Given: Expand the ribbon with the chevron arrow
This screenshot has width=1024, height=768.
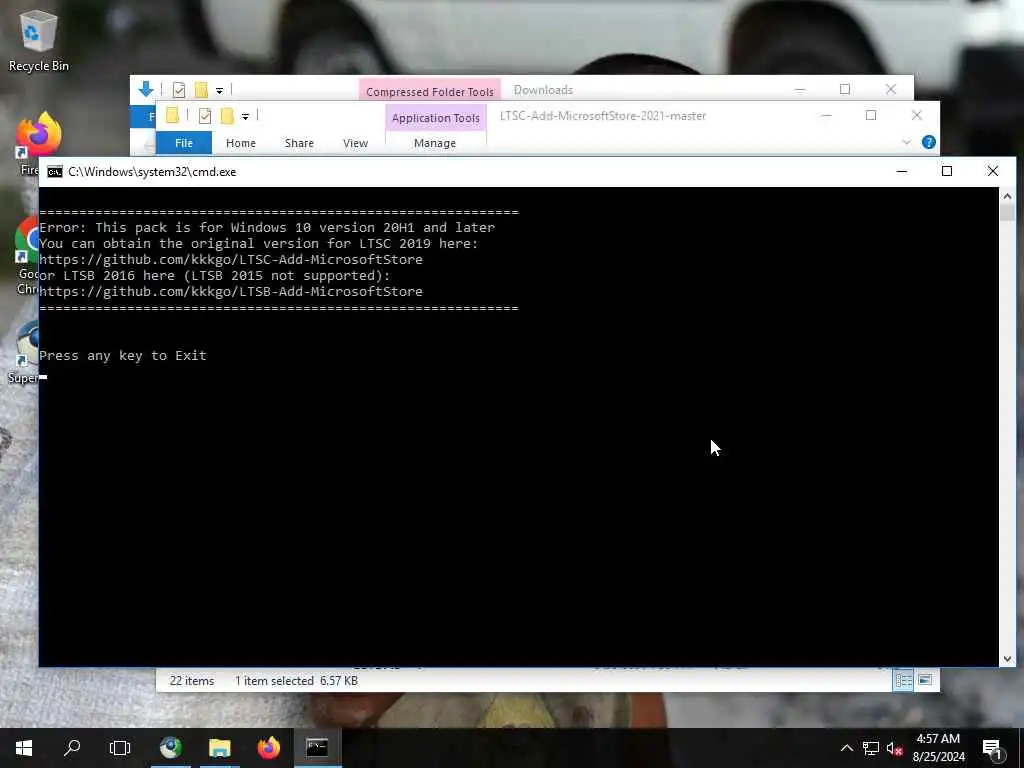Looking at the screenshot, I should click(906, 142).
